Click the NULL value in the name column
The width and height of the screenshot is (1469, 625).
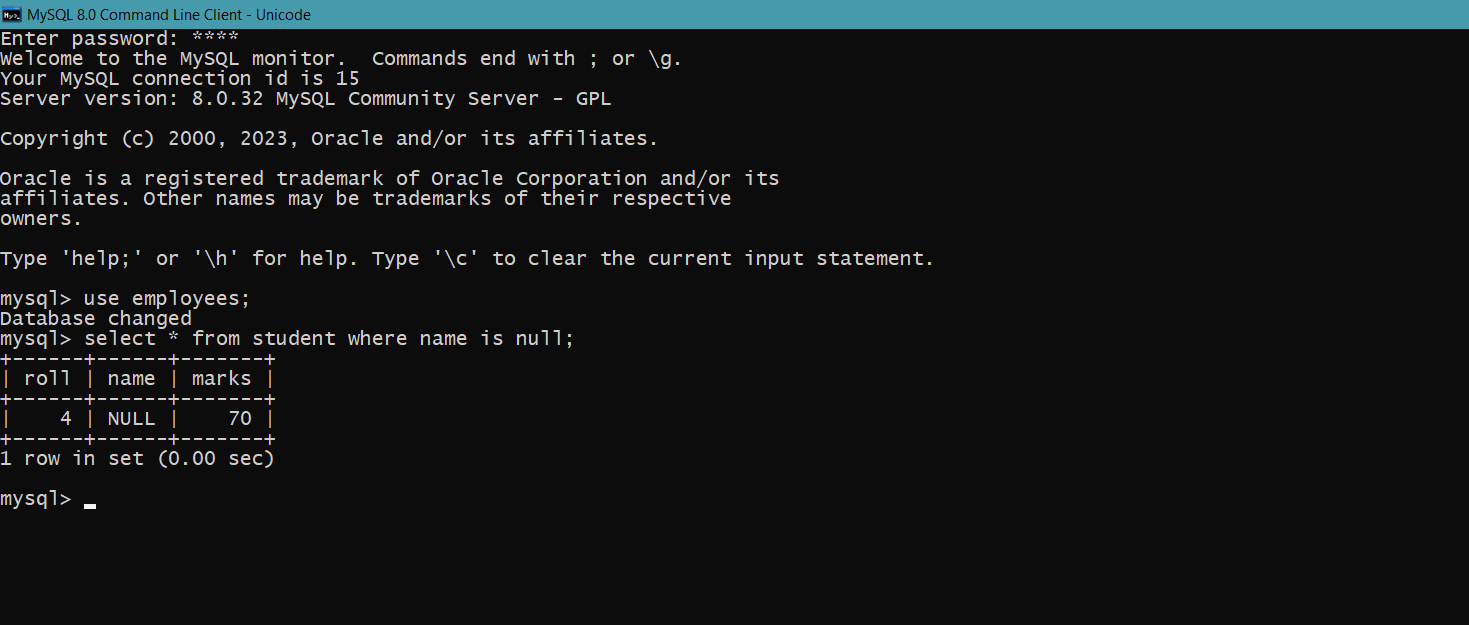pyautogui.click(x=132, y=419)
